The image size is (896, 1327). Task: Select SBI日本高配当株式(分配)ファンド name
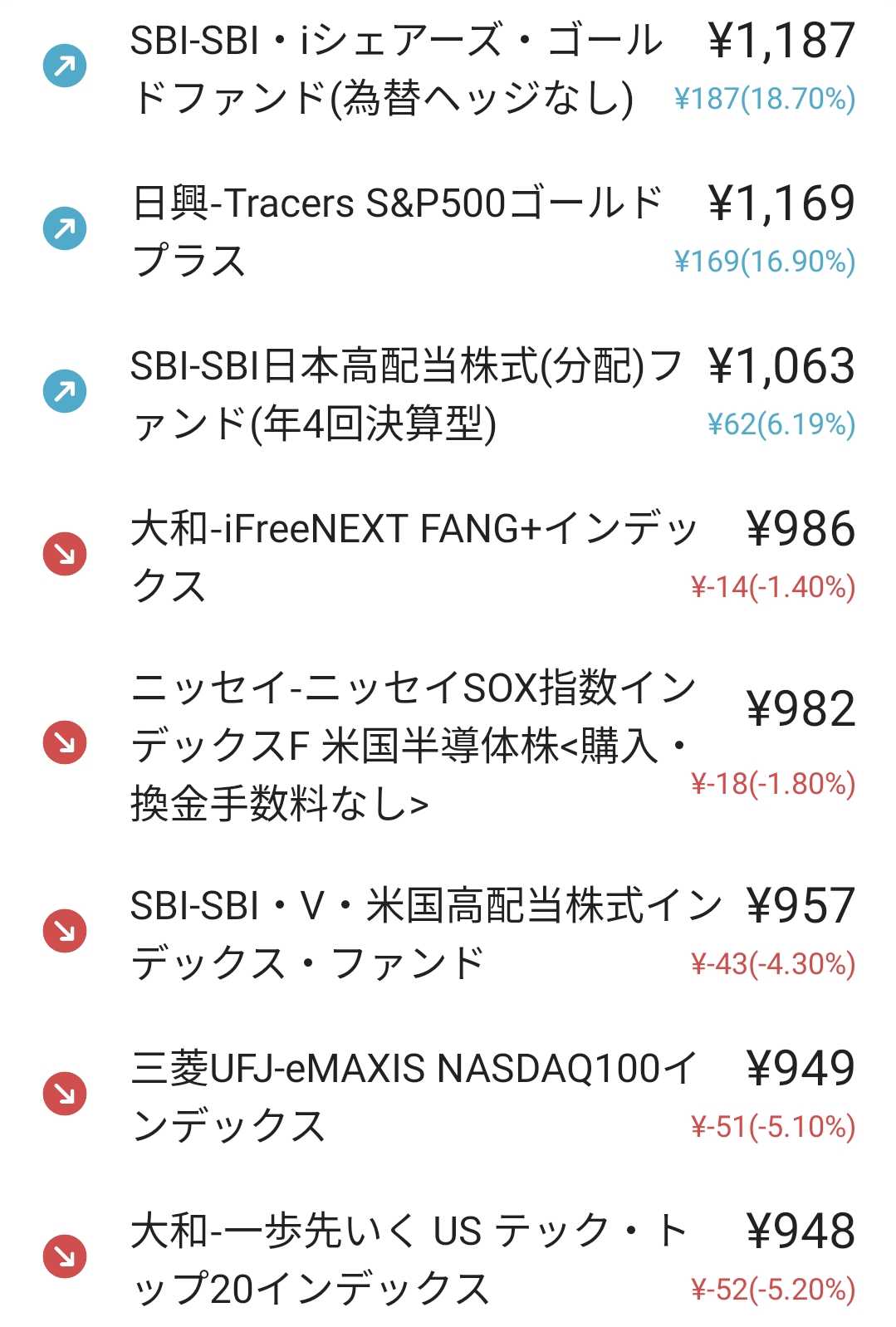tap(407, 394)
